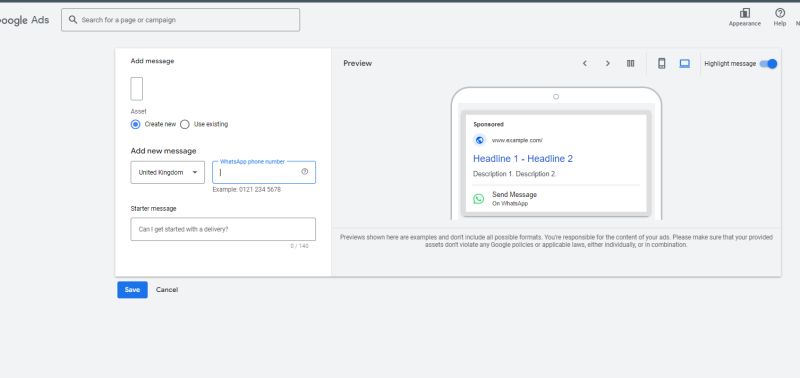The width and height of the screenshot is (800, 378).
Task: Toggle Highlight message switch
Action: (x=768, y=64)
